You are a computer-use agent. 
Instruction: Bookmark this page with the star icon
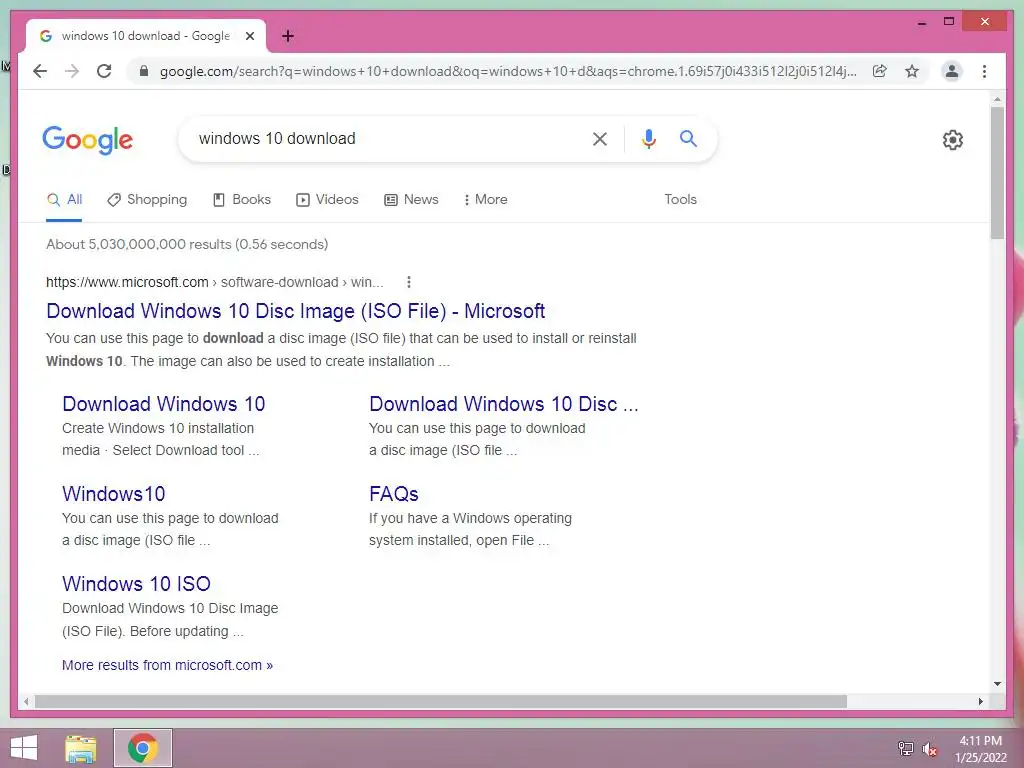pos(912,71)
